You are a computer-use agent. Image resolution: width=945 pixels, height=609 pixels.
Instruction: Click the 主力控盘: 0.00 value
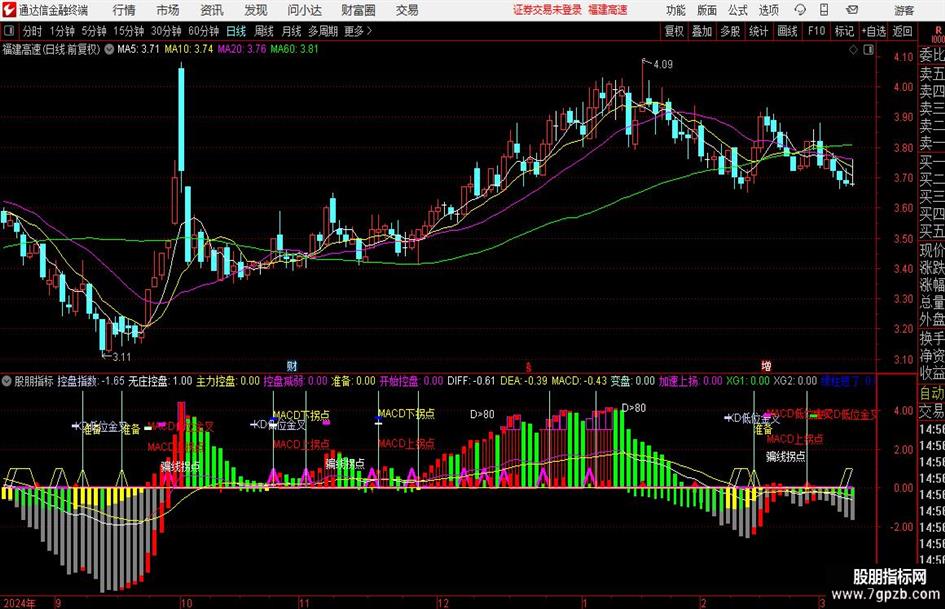point(228,381)
